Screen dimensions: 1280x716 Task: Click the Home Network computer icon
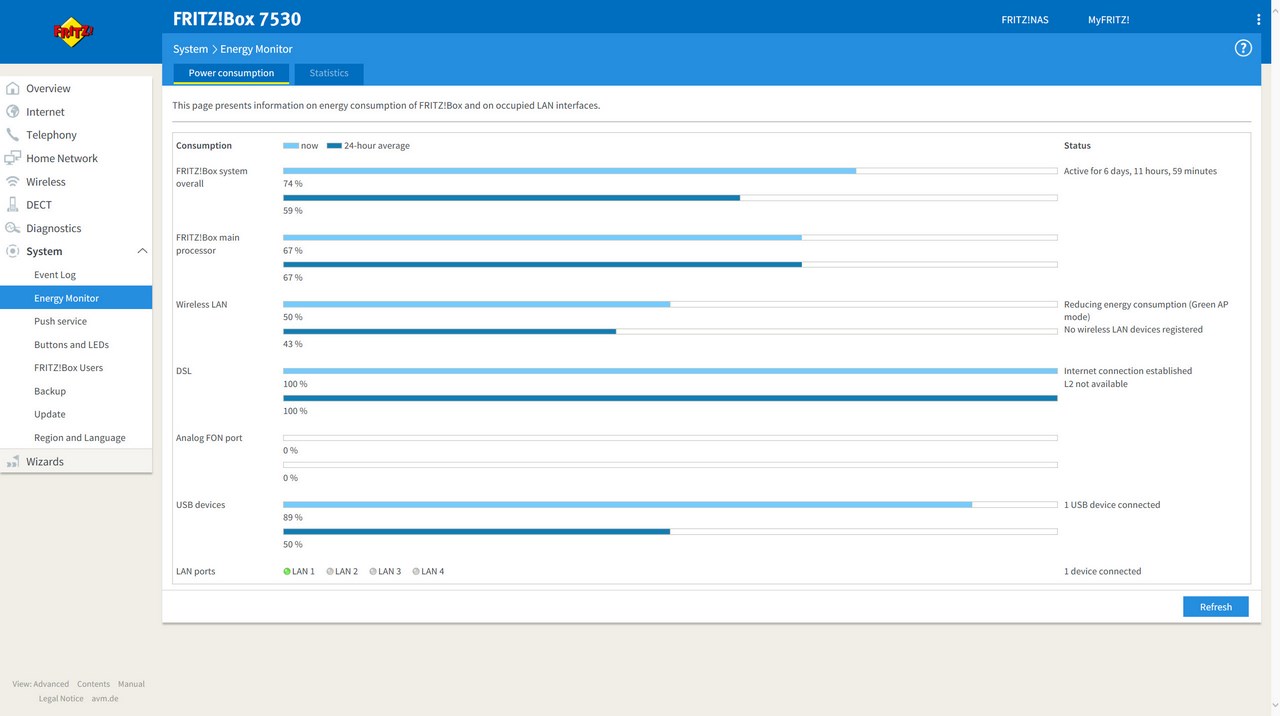click(13, 158)
